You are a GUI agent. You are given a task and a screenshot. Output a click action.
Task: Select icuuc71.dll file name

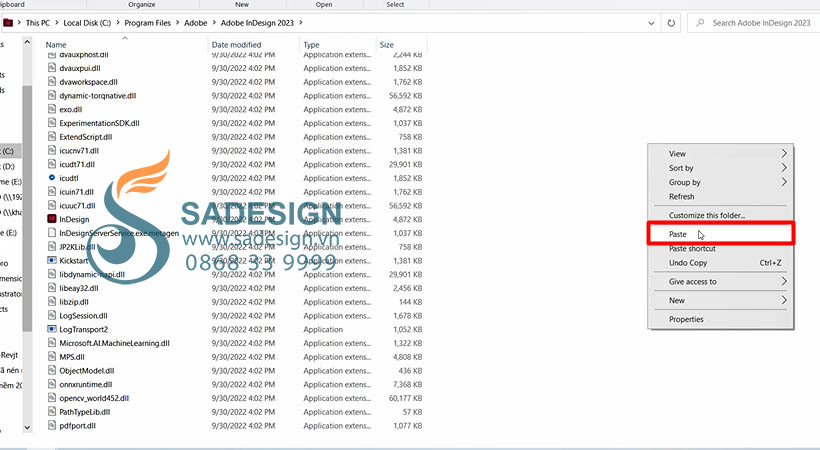(77, 206)
